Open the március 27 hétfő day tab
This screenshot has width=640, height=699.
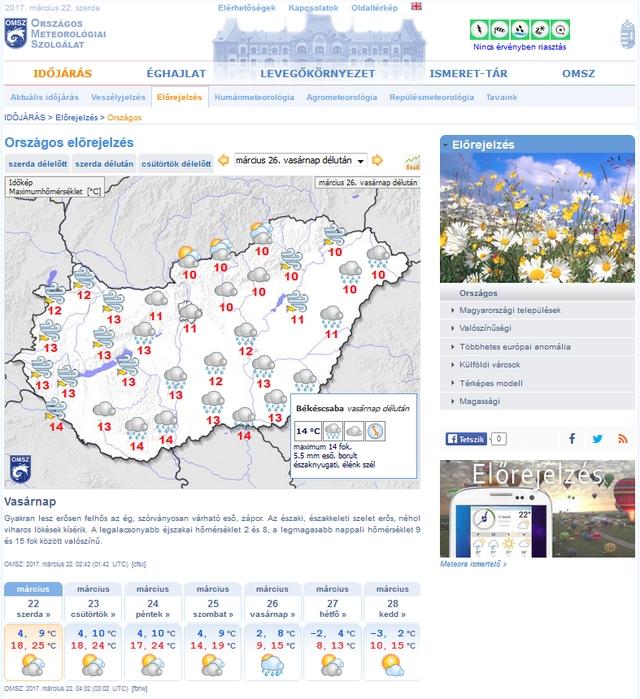coord(332,602)
